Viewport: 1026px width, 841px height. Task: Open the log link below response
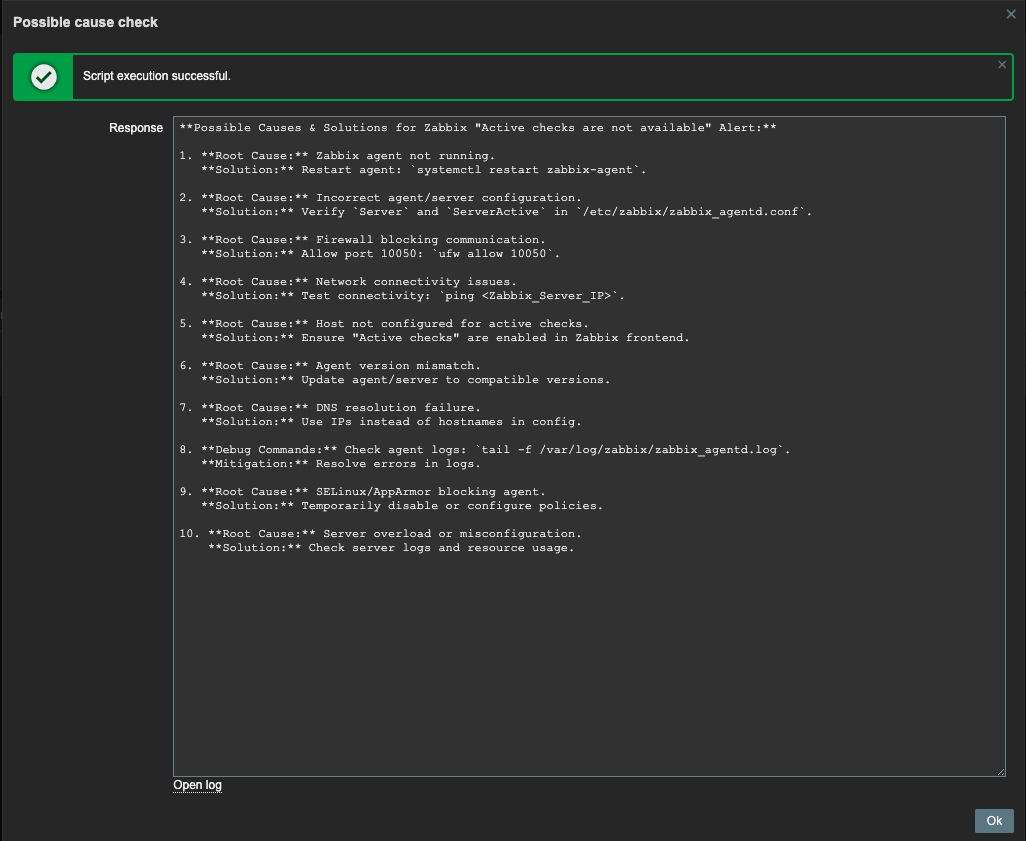[x=197, y=785]
